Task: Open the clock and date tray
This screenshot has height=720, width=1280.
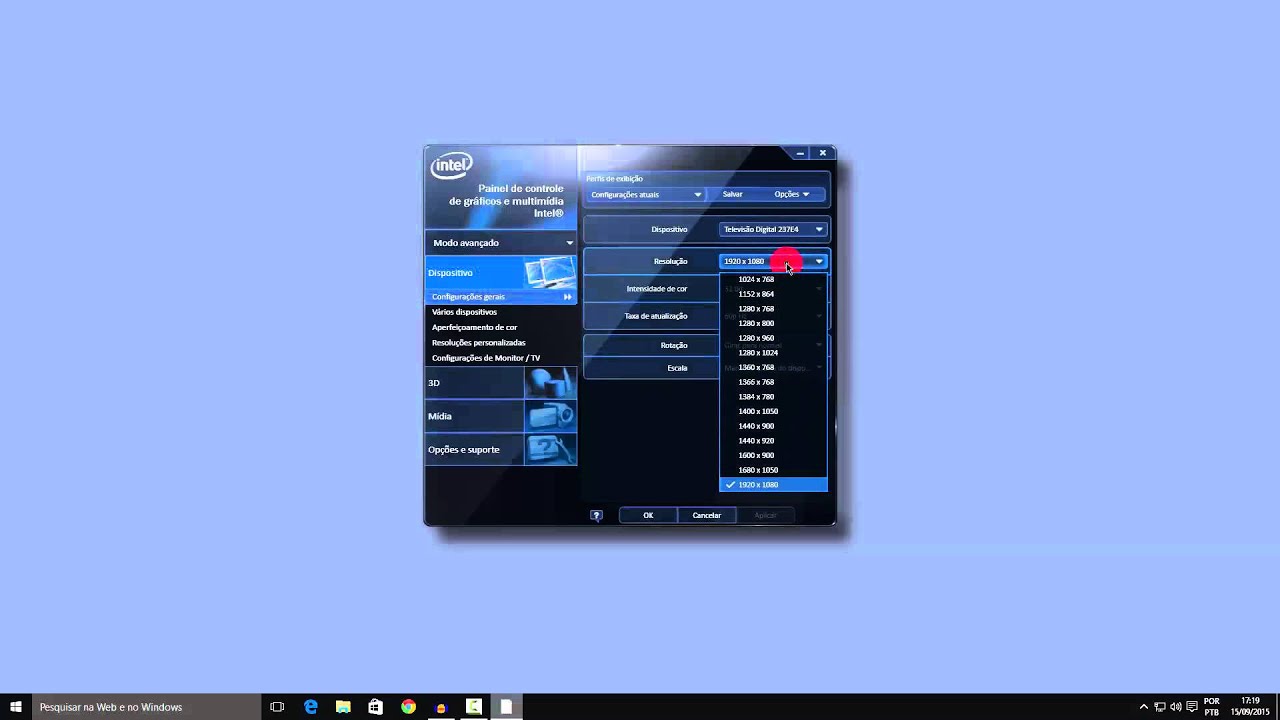Action: coord(1250,707)
